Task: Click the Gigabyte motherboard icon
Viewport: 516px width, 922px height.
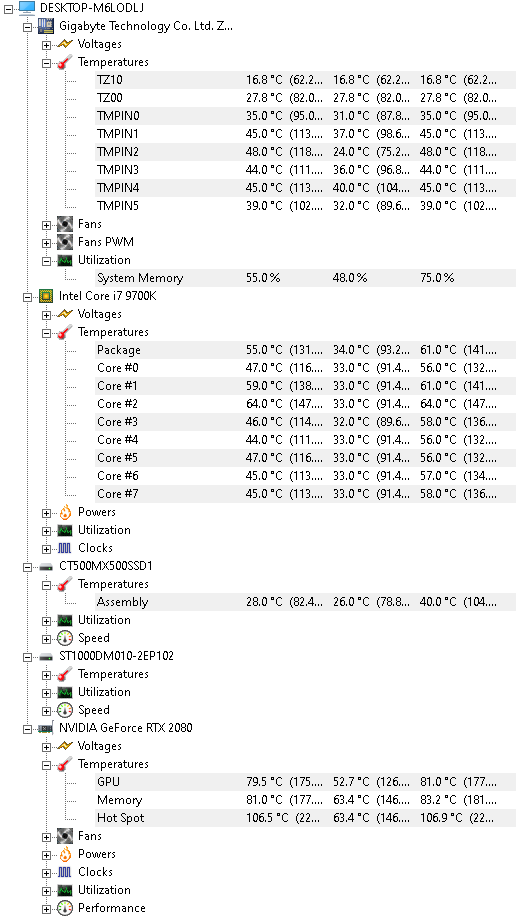Action: pyautogui.click(x=46, y=26)
